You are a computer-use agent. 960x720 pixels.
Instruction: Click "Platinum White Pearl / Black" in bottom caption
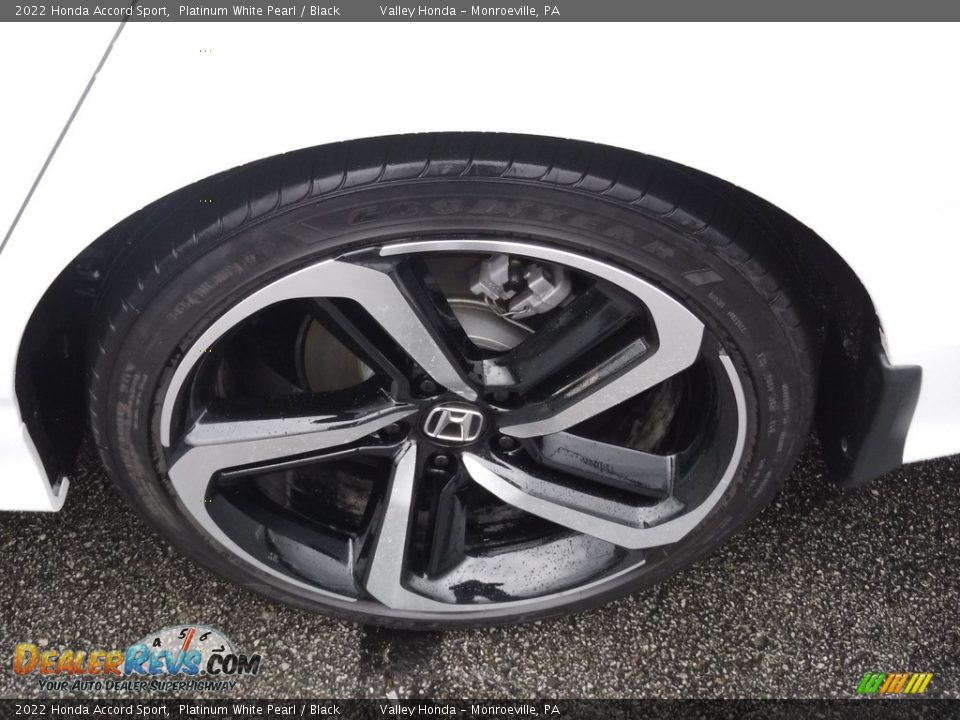pyautogui.click(x=259, y=710)
